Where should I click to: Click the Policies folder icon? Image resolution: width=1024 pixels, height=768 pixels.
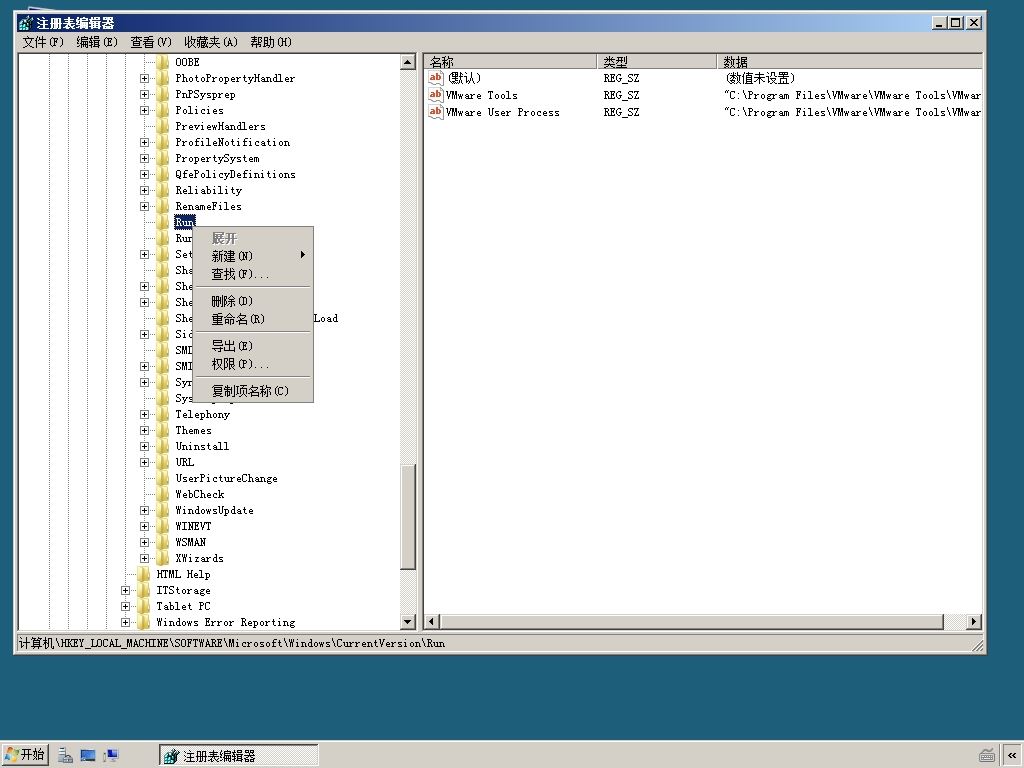(163, 110)
